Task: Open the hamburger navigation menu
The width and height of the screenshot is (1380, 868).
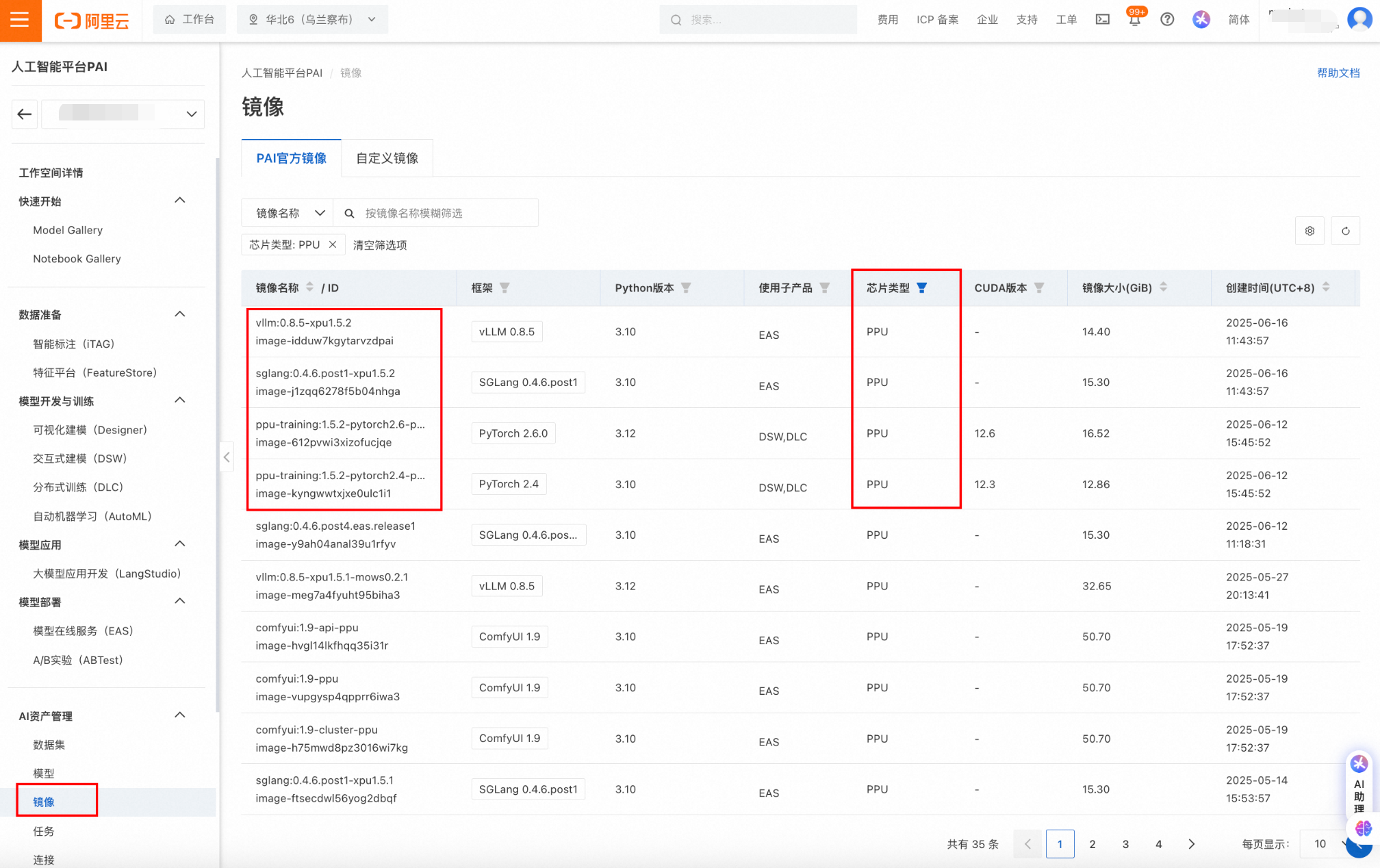Action: 20,20
